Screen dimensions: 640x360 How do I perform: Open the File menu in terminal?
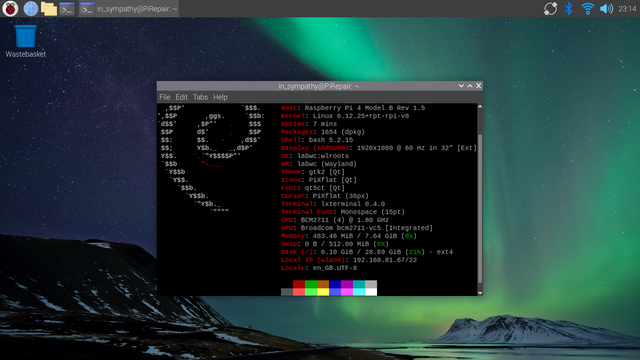coord(164,97)
